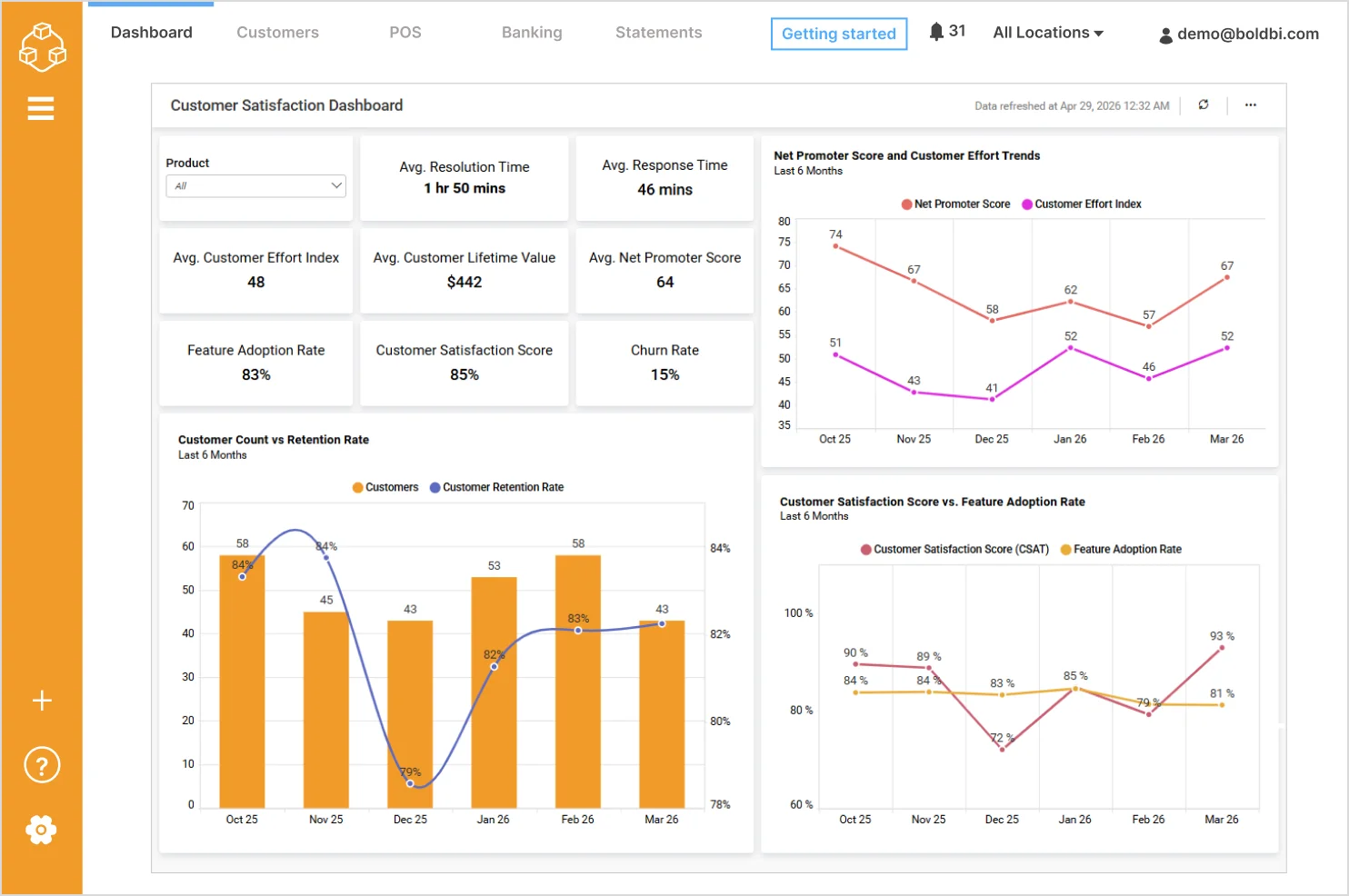Click the CSAT data point labeled 93 %

(x=1222, y=647)
